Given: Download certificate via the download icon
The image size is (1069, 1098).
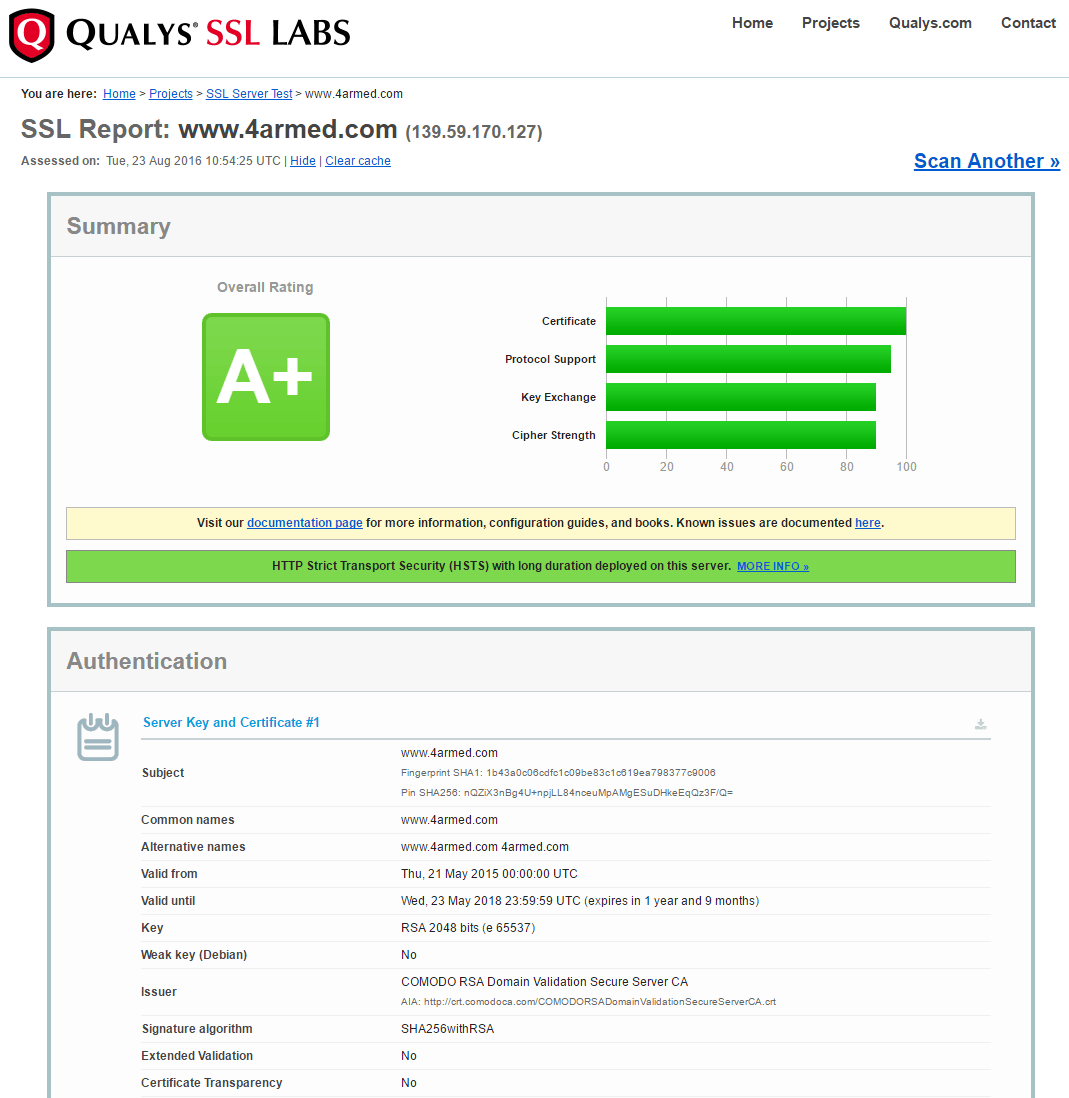Looking at the screenshot, I should point(980,724).
